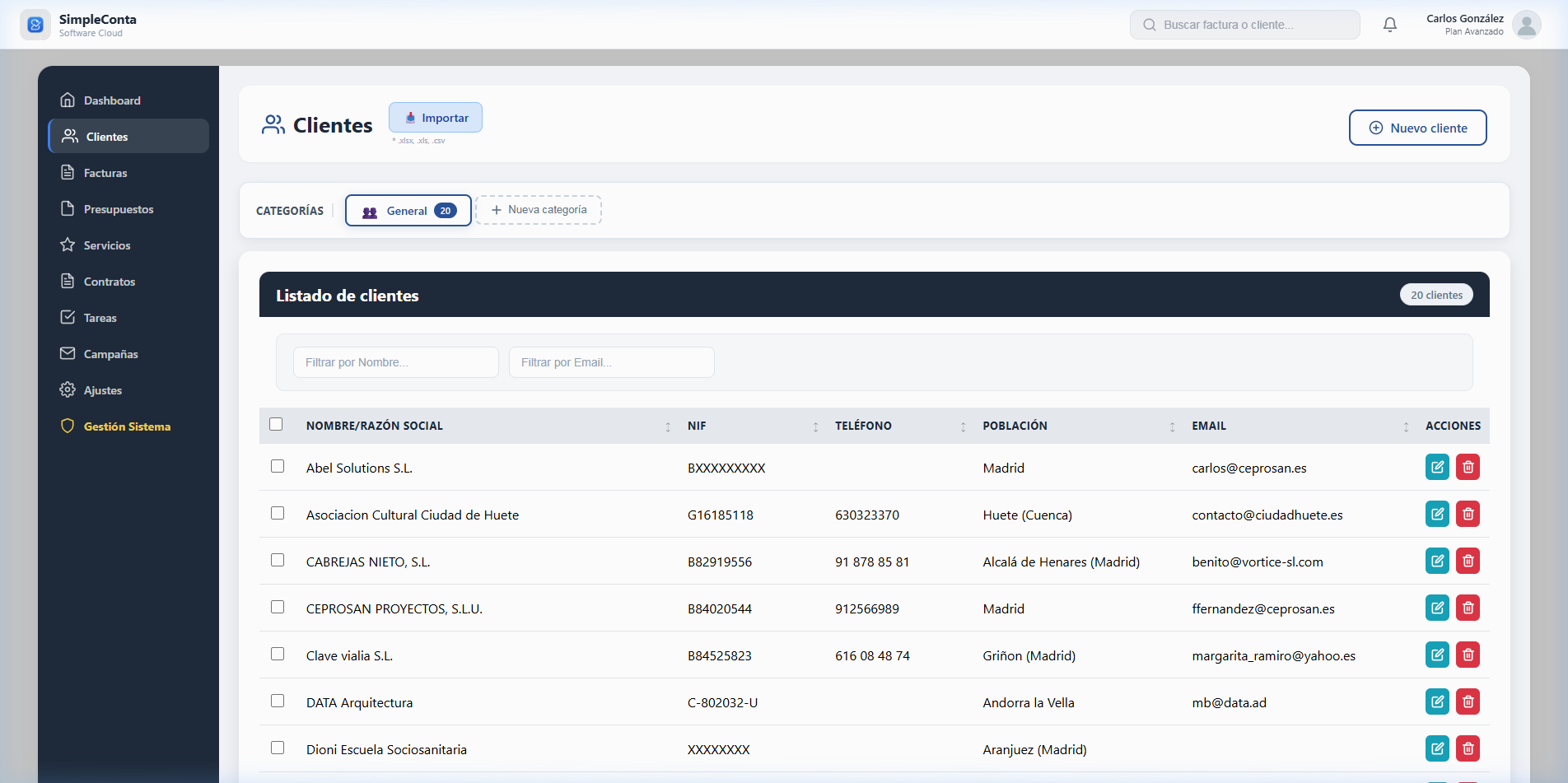Select the Dioni Escuela Sociosanitaria checkbox

278,748
